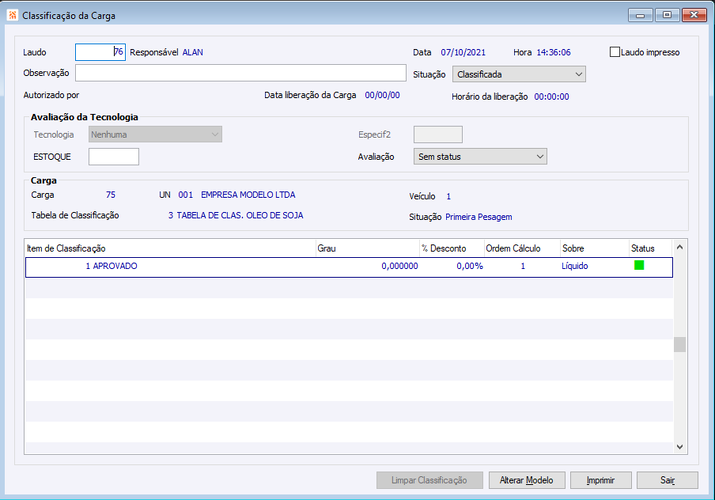Select the 1 APROVADO classification row
715x500 pixels.
tap(349, 267)
